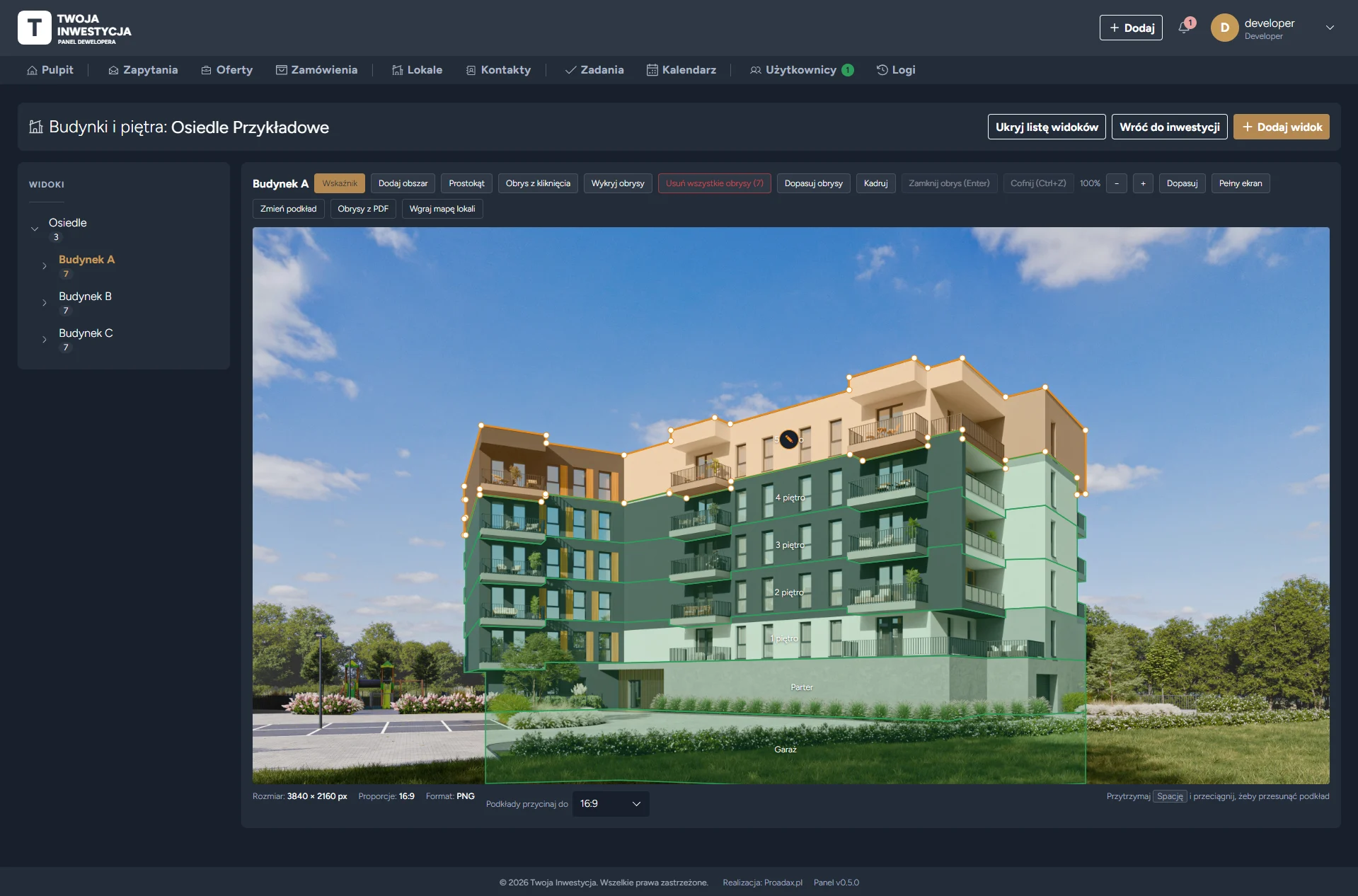Open the 16:9 crop ratio dropdown
The width and height of the screenshot is (1358, 896).
(611, 804)
